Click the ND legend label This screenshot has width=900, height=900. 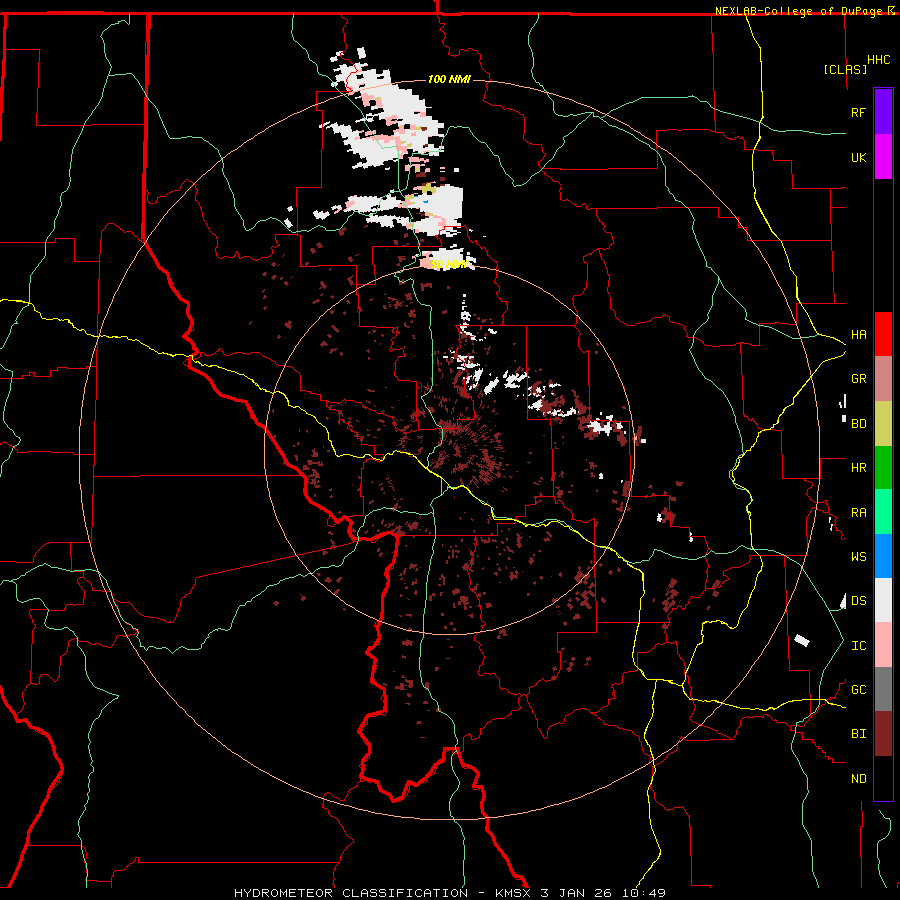pos(858,779)
